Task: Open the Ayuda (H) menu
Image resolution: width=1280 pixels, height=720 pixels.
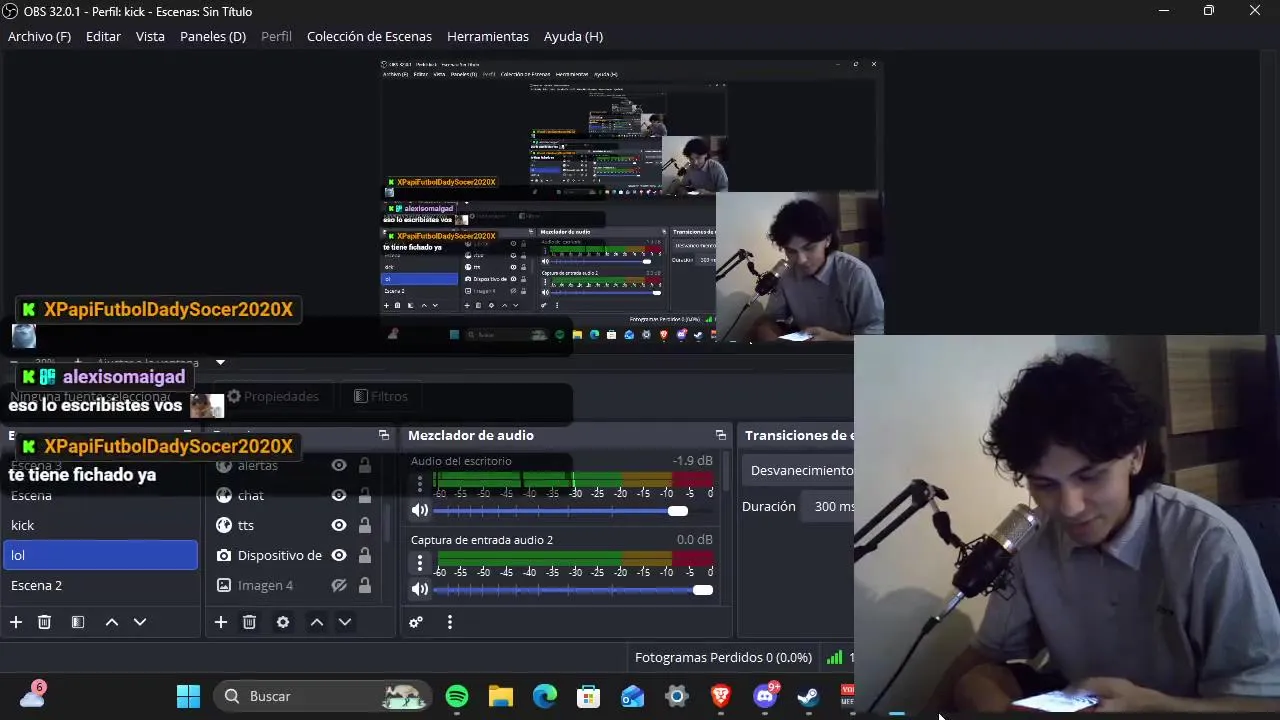Action: pos(573,36)
